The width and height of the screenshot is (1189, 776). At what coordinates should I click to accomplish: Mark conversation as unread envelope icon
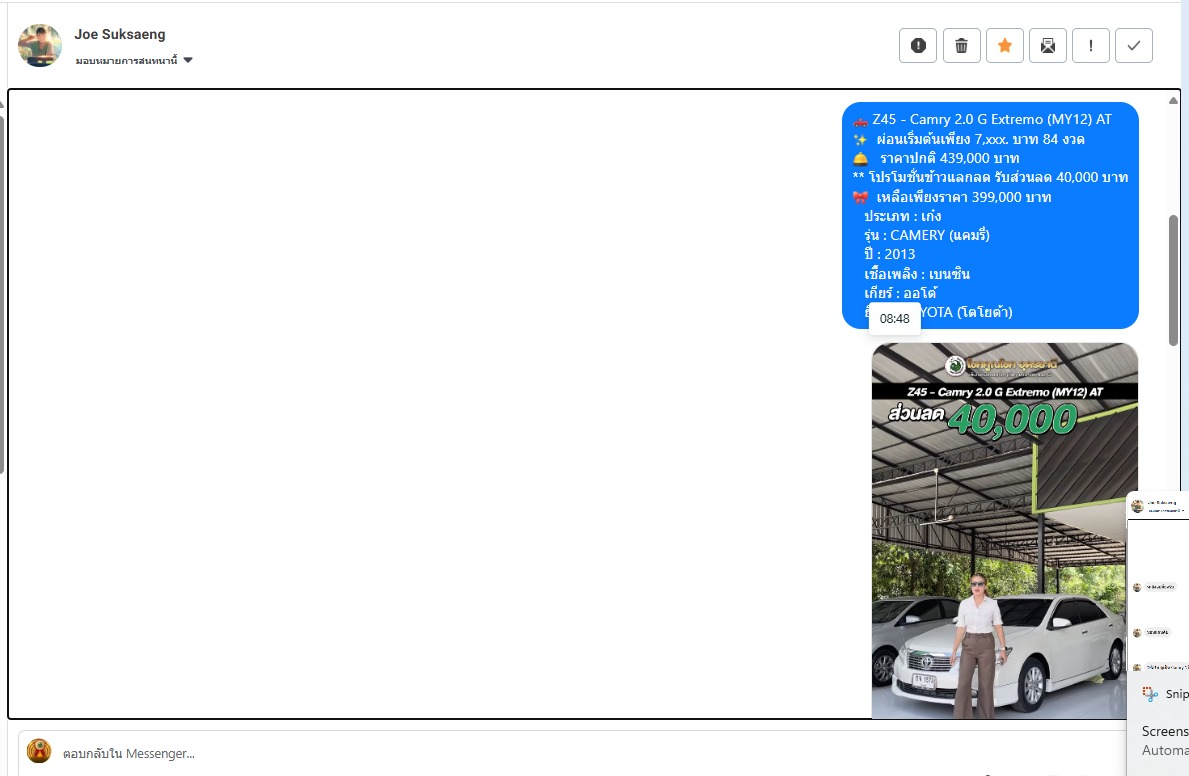click(1048, 46)
